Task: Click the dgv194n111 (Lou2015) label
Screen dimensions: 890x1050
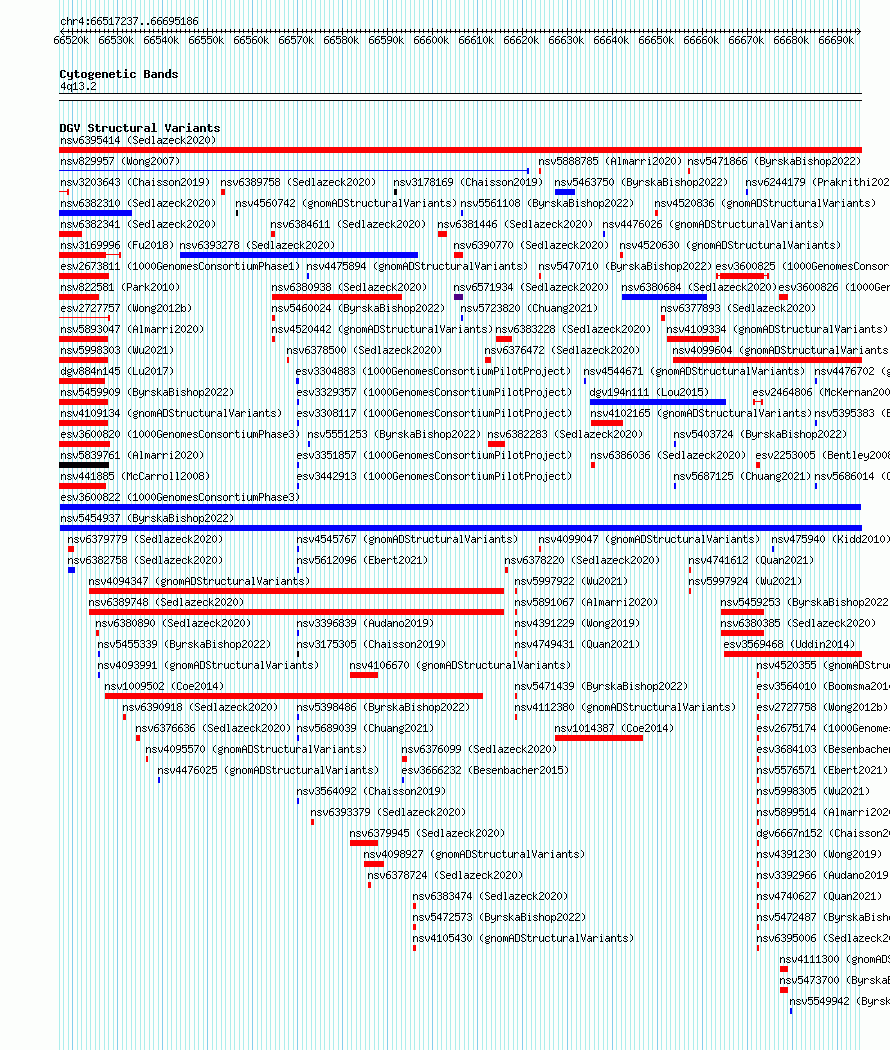Action: pyautogui.click(x=649, y=392)
